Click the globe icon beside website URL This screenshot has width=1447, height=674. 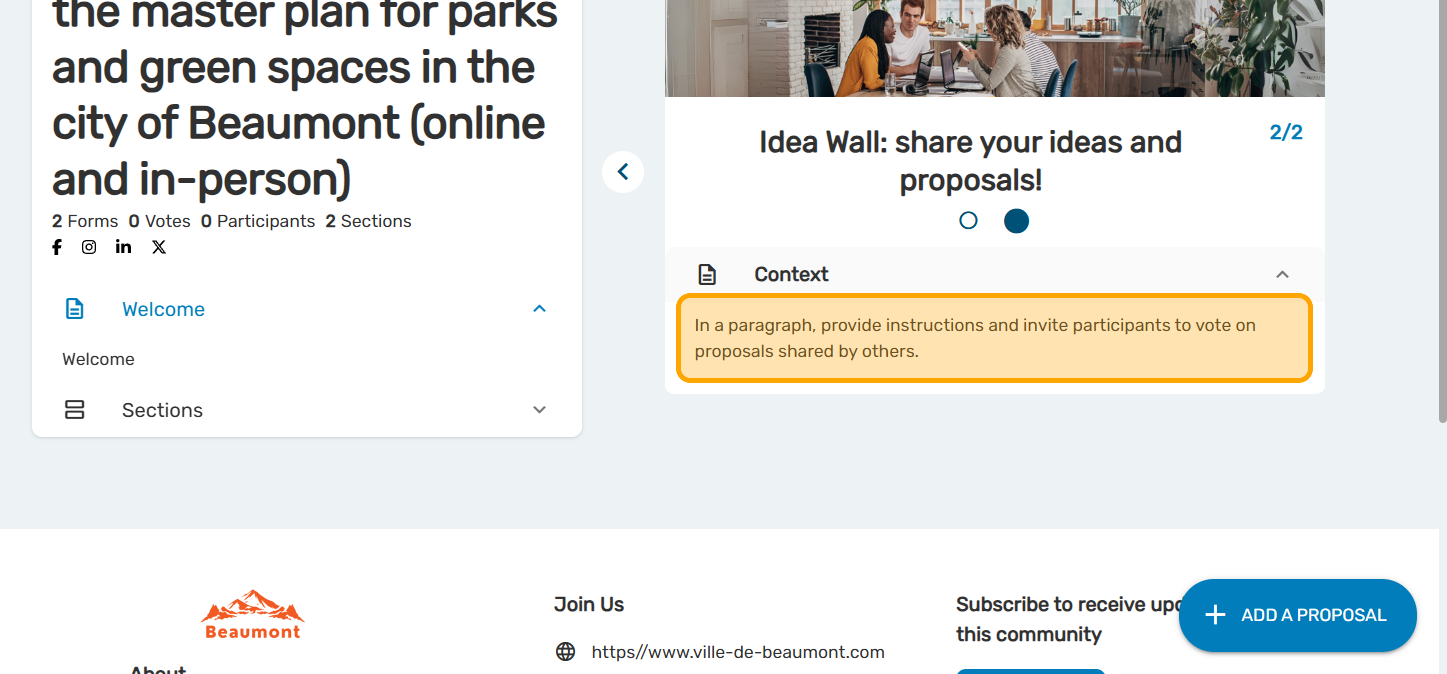[x=566, y=652]
